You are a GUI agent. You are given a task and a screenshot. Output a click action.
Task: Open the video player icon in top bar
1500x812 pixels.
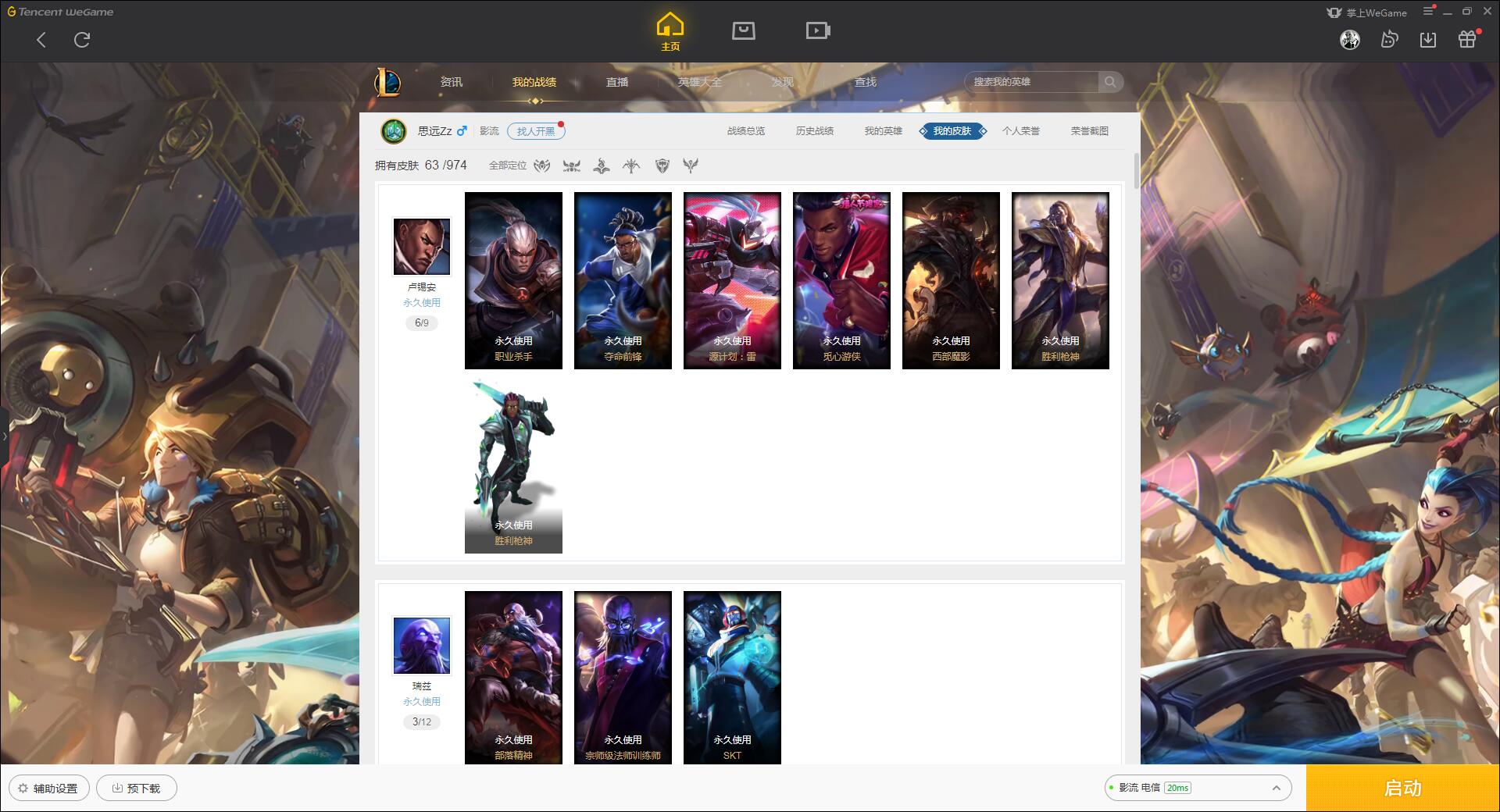(x=817, y=30)
